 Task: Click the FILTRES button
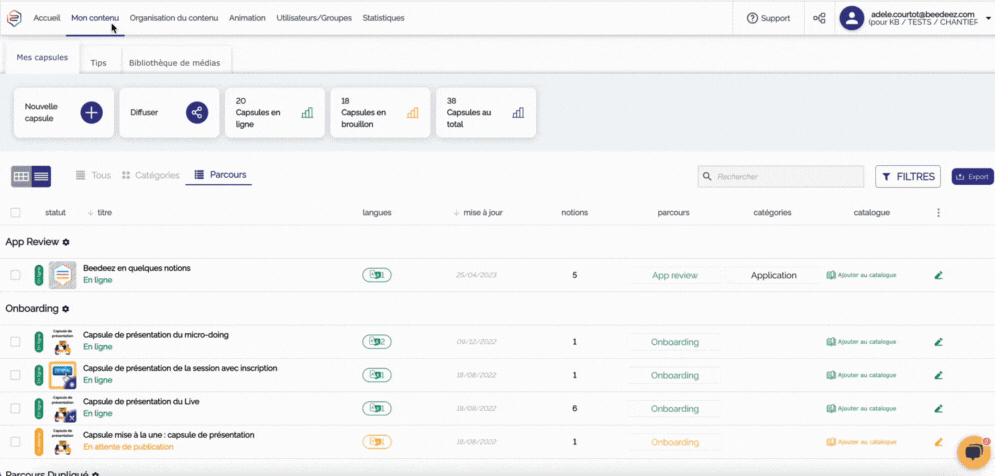coord(908,177)
